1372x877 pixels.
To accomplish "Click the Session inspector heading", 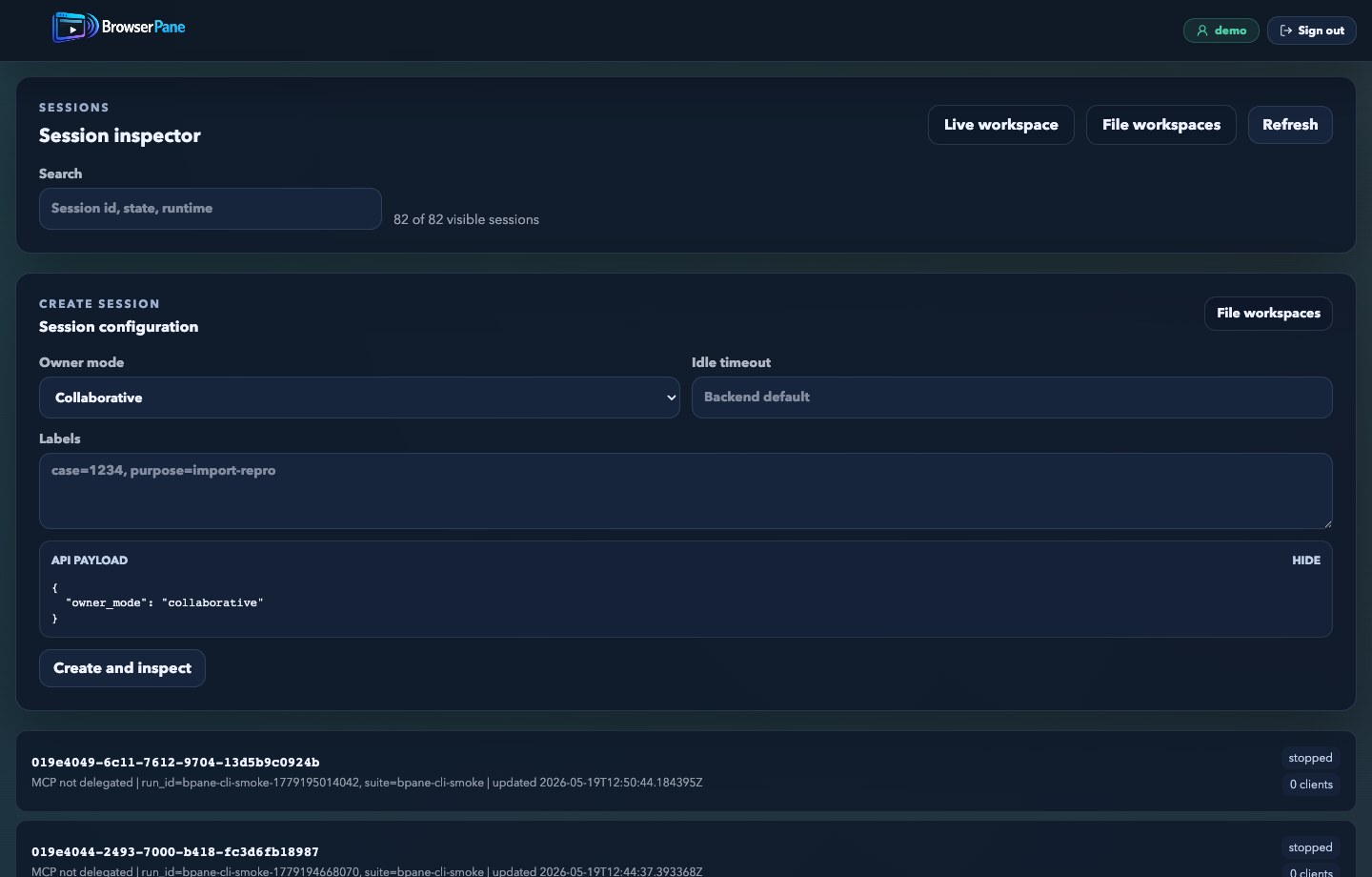I will point(120,135).
